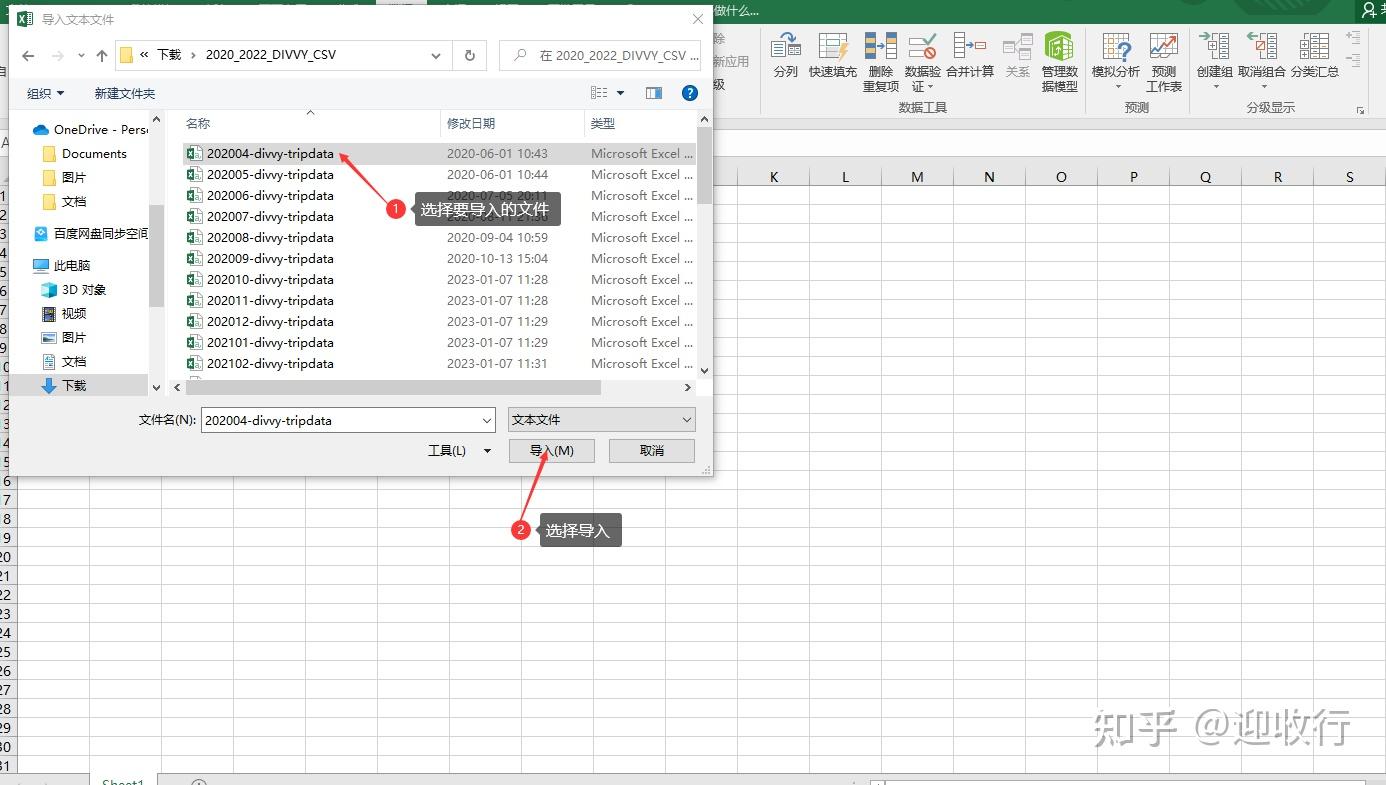Click the change view icon in dialog toolbar

(x=599, y=93)
